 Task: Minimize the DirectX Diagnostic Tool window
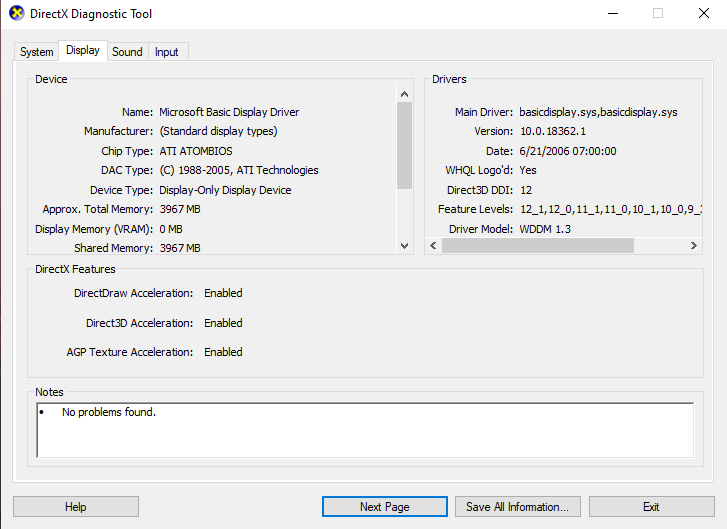tap(613, 13)
